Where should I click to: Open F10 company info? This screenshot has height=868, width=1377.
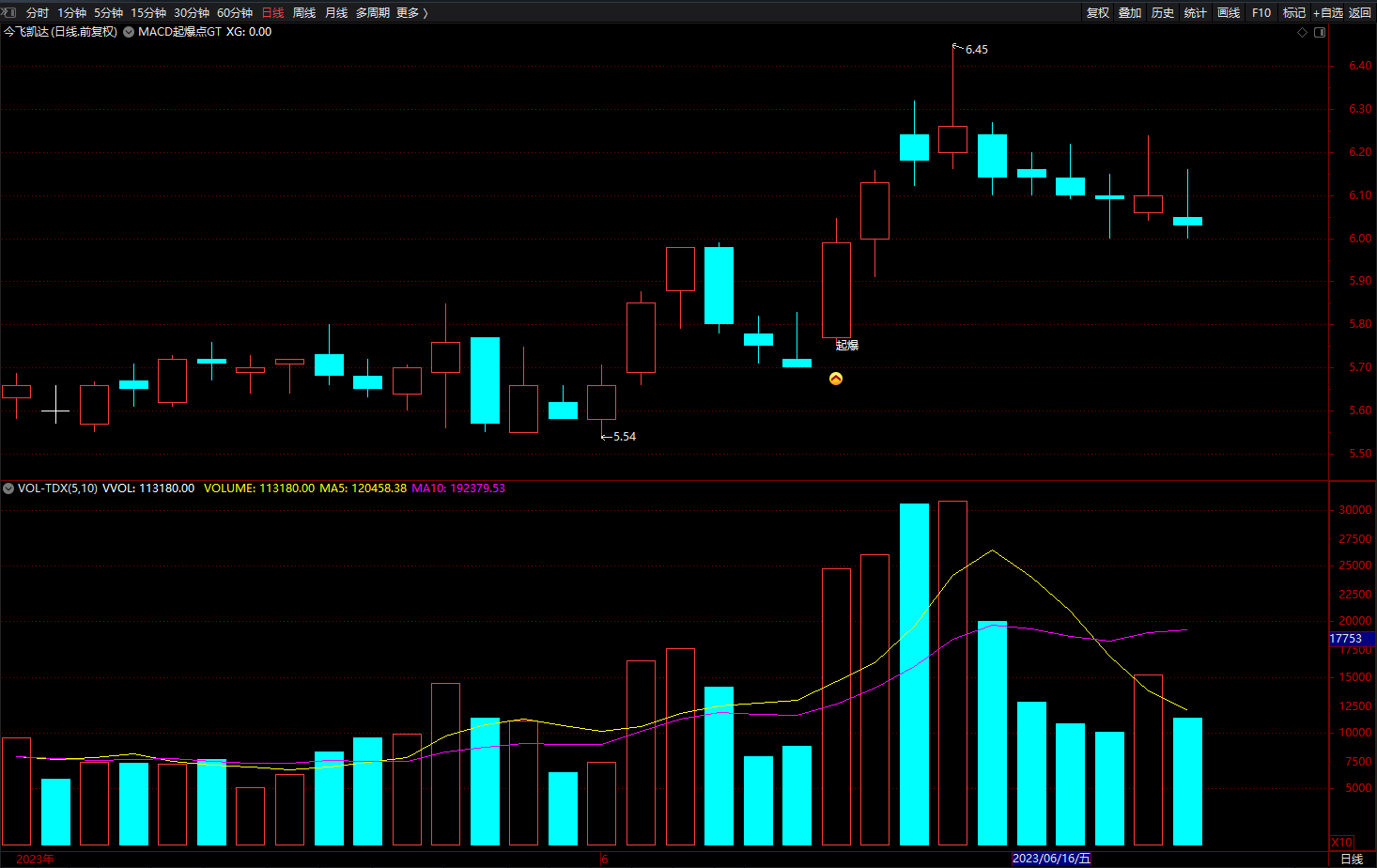click(1261, 13)
